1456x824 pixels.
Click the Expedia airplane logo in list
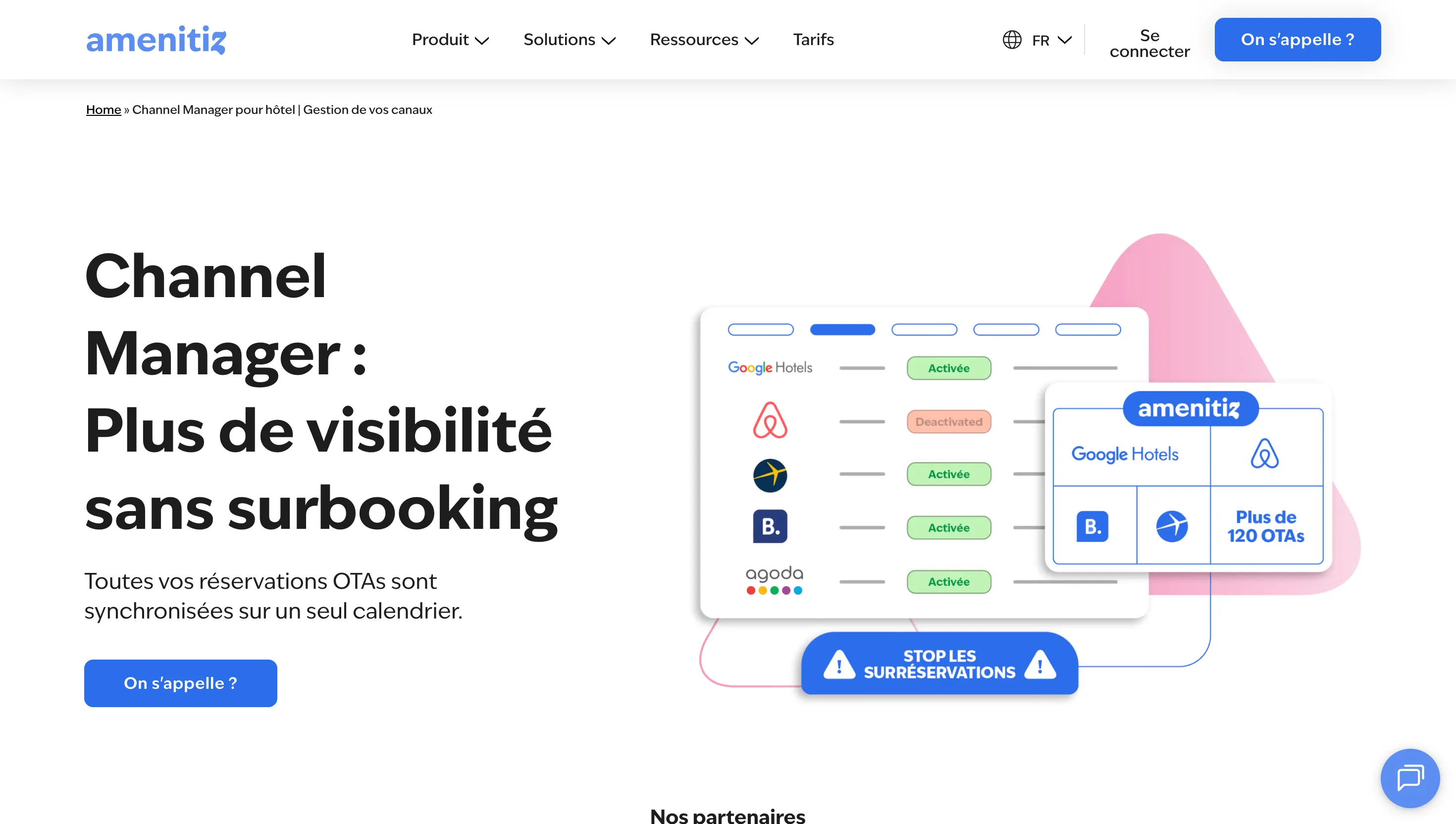[x=770, y=475]
